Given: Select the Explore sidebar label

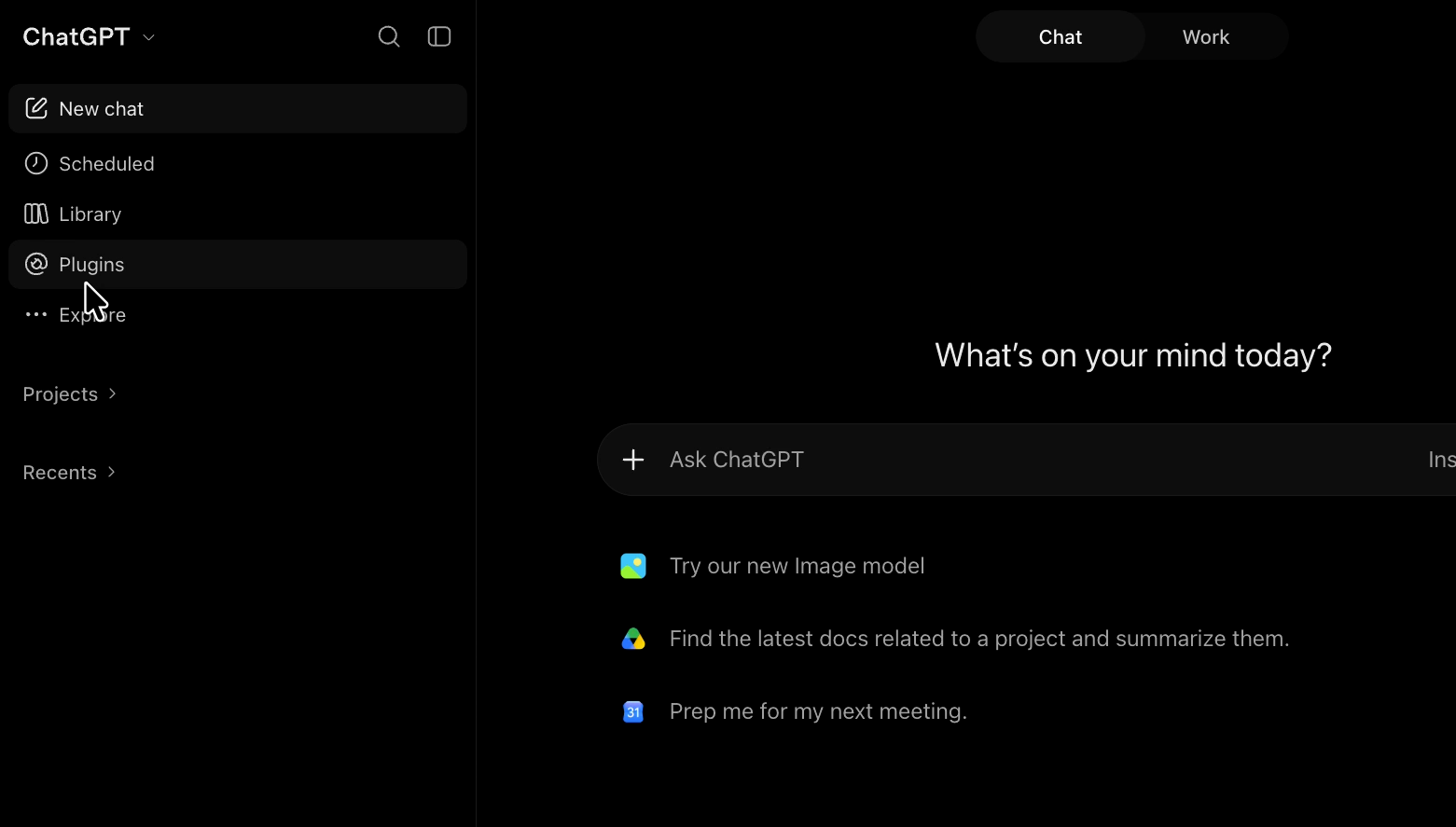Looking at the screenshot, I should 92,315.
